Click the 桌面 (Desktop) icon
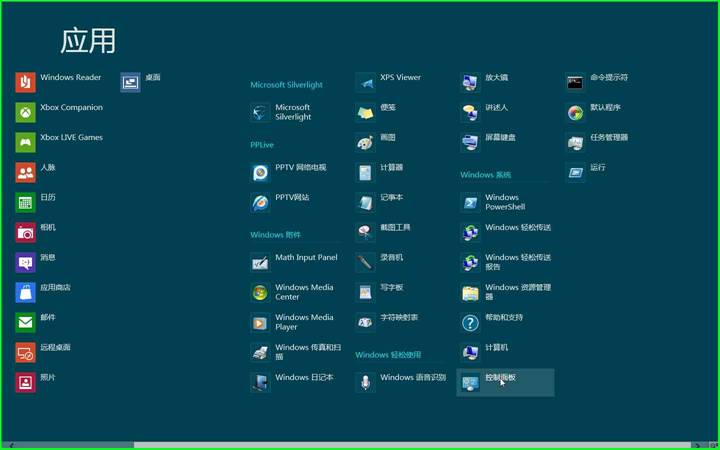Viewport: 720px width, 450px height. [131, 82]
